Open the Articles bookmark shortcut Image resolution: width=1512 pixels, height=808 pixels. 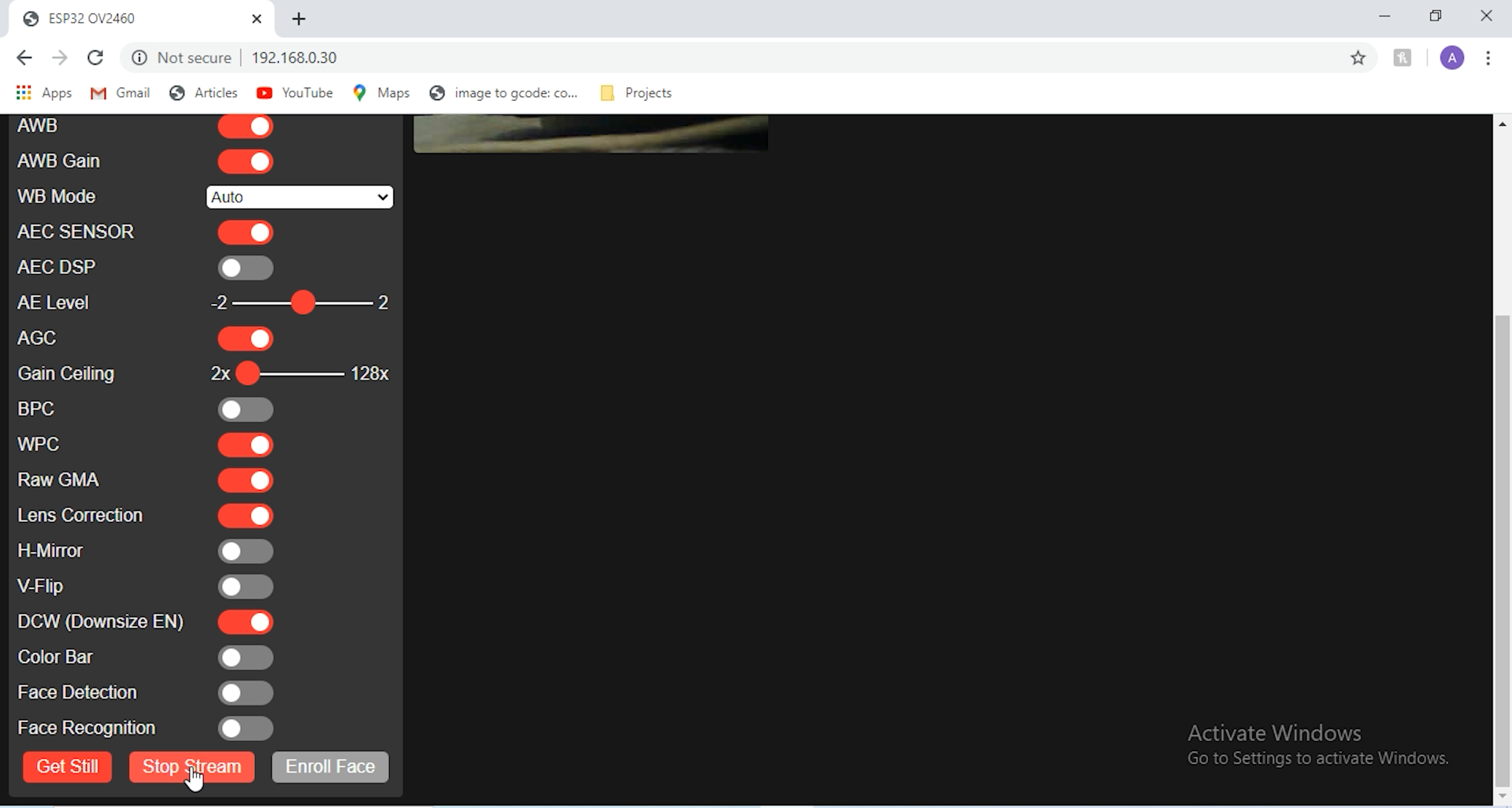coord(203,92)
